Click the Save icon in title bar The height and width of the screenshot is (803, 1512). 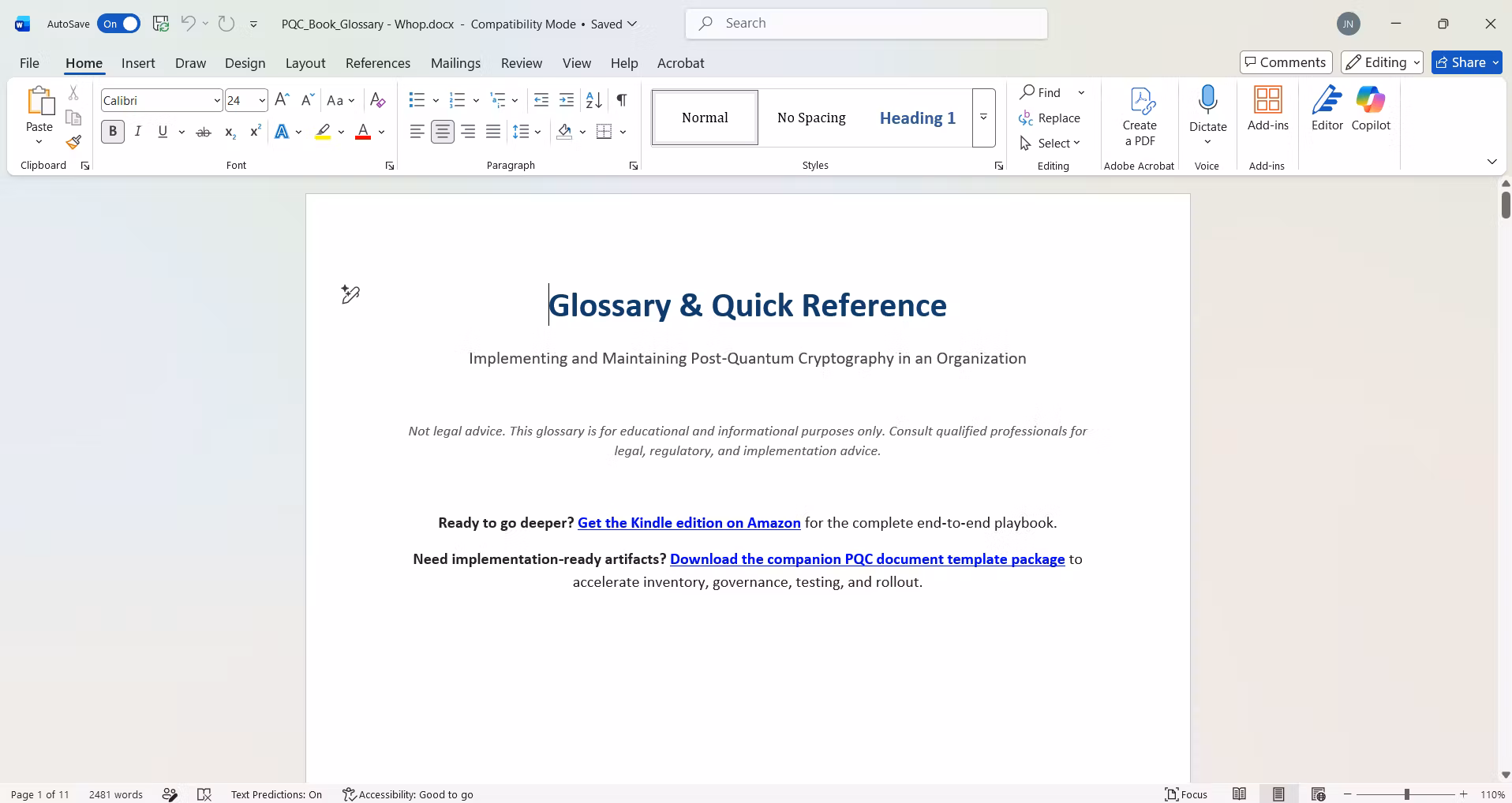coord(161,24)
